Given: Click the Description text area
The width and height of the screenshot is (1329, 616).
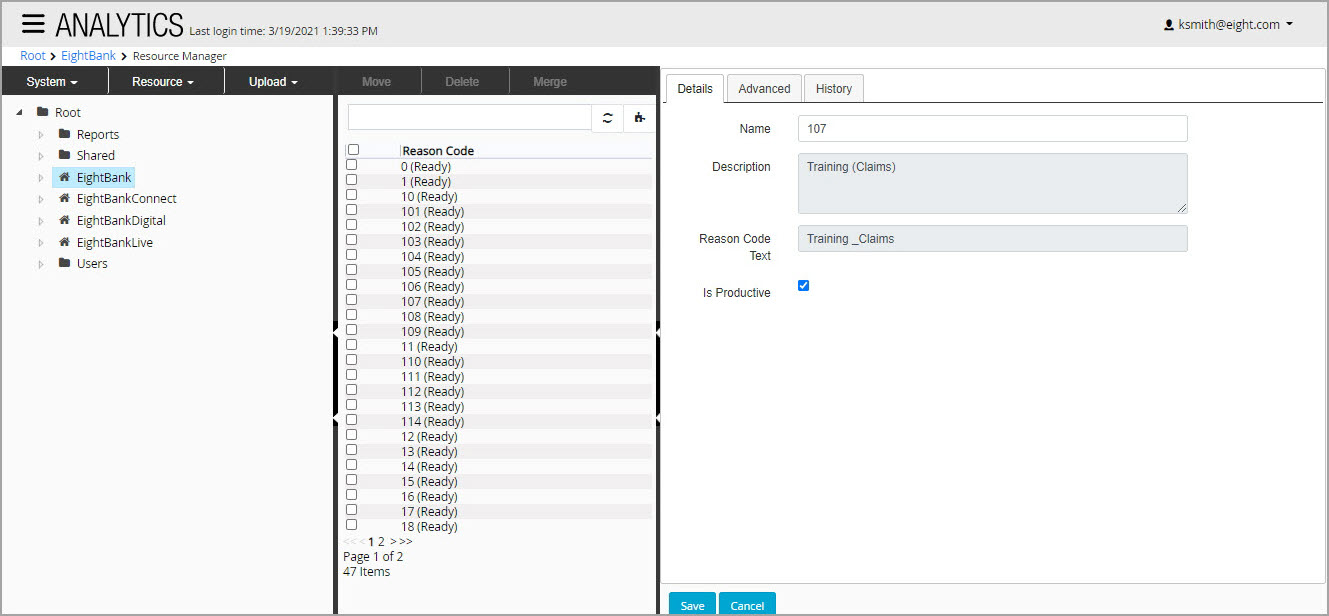Looking at the screenshot, I should [992, 183].
